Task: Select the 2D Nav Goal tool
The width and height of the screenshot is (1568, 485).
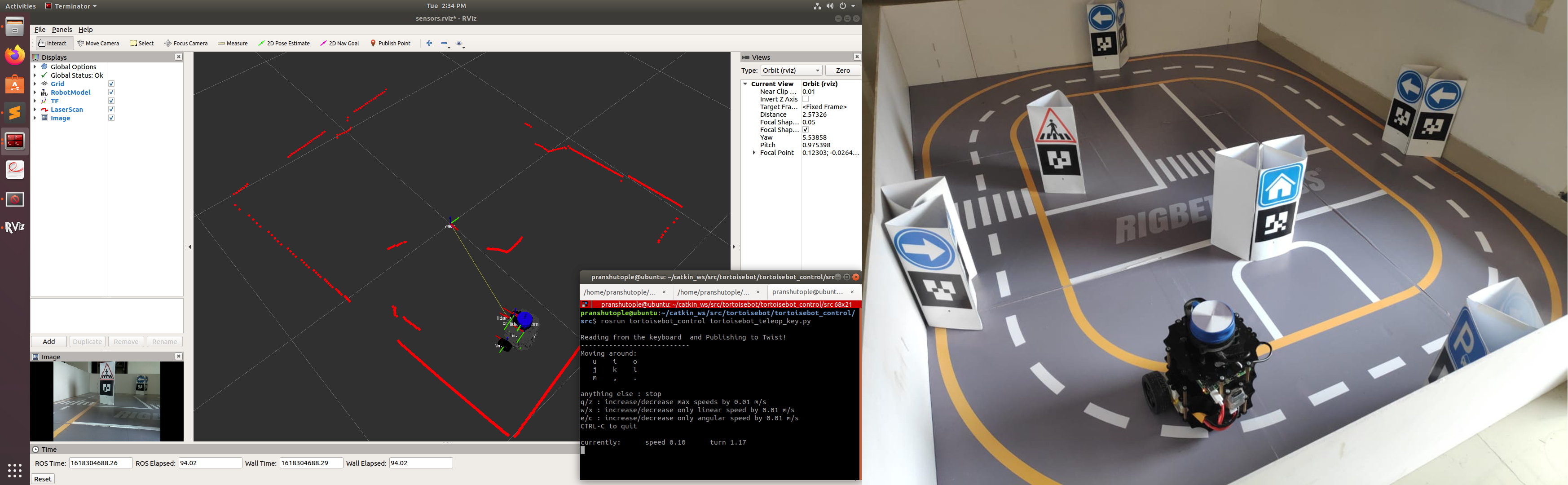Action: [x=339, y=43]
